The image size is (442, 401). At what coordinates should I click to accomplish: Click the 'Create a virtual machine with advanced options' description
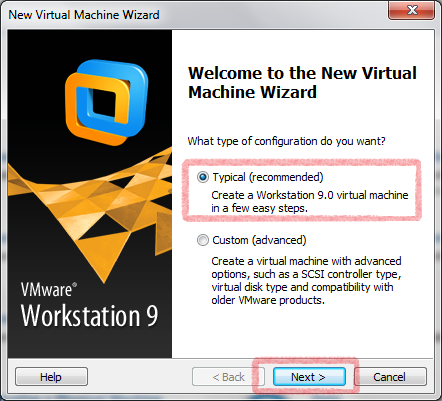coord(306,280)
